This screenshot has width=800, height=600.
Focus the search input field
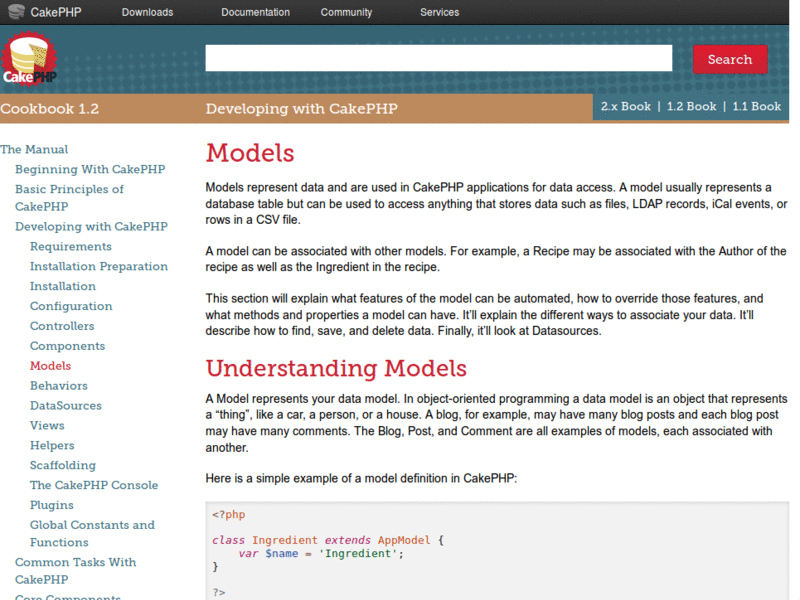pyautogui.click(x=439, y=58)
